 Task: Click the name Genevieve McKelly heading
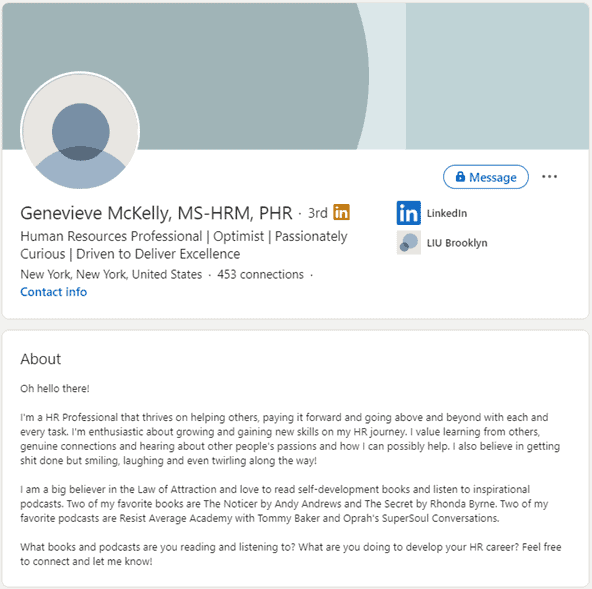click(x=156, y=213)
